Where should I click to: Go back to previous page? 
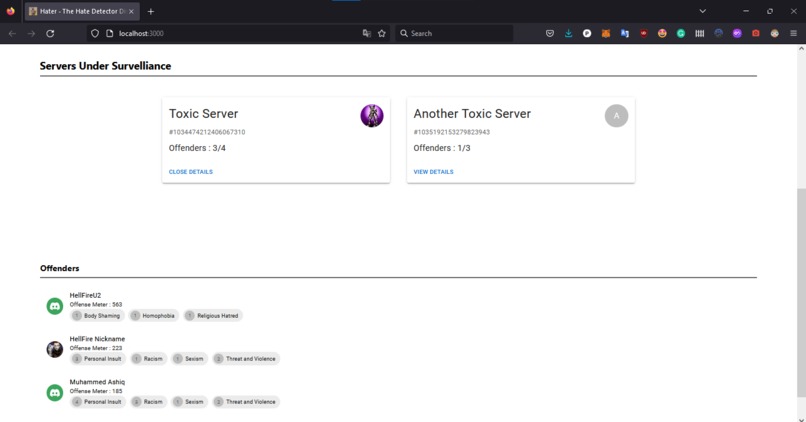coord(12,33)
